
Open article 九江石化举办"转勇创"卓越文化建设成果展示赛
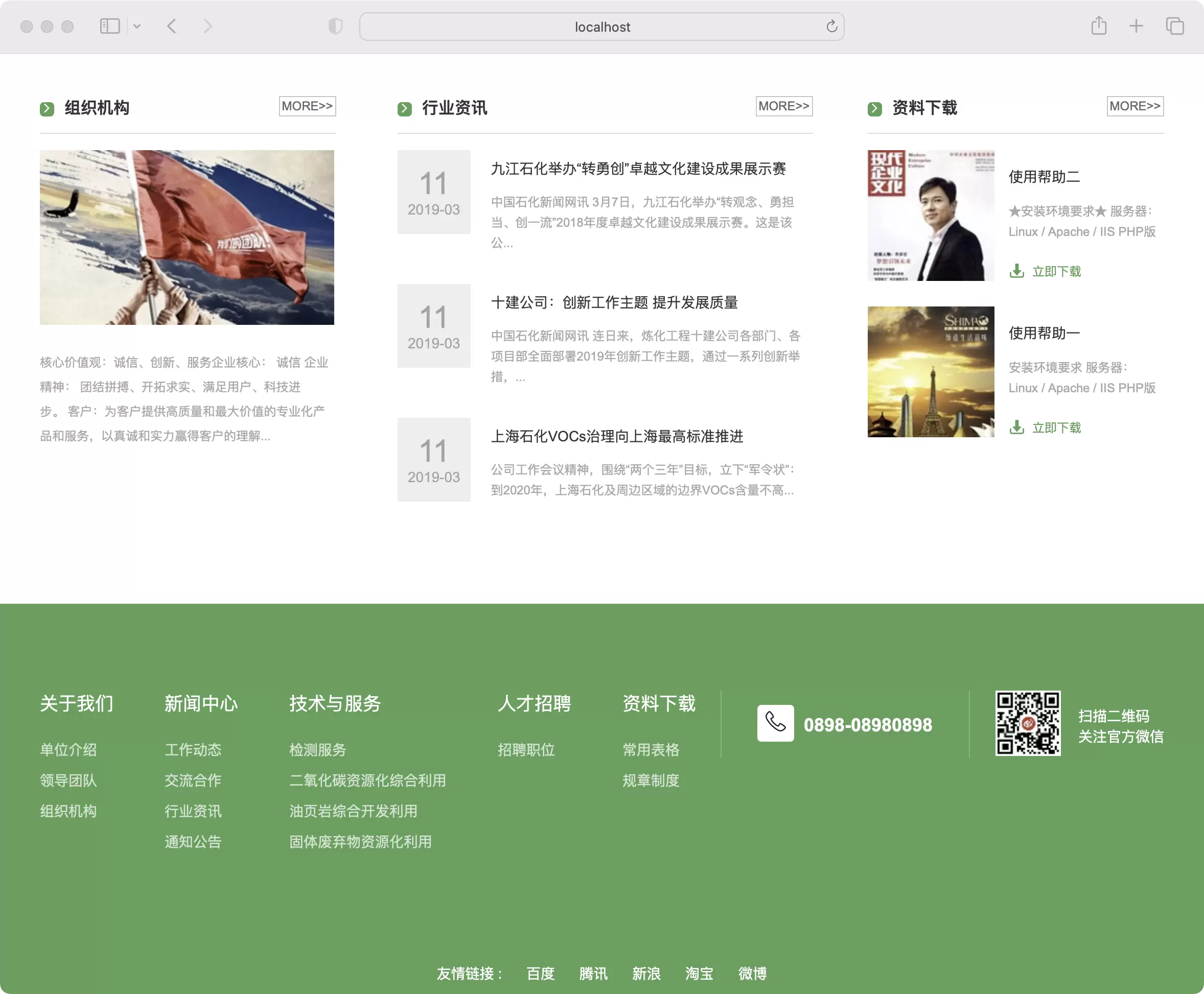638,169
